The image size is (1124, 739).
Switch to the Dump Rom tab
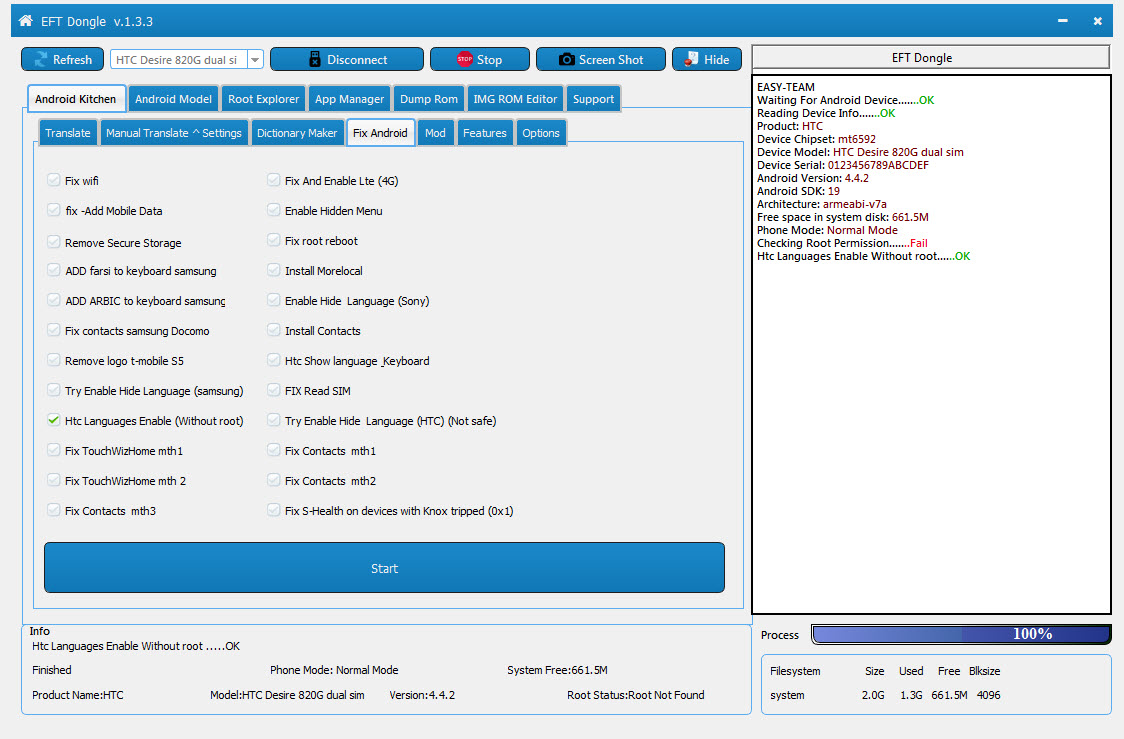coord(429,99)
